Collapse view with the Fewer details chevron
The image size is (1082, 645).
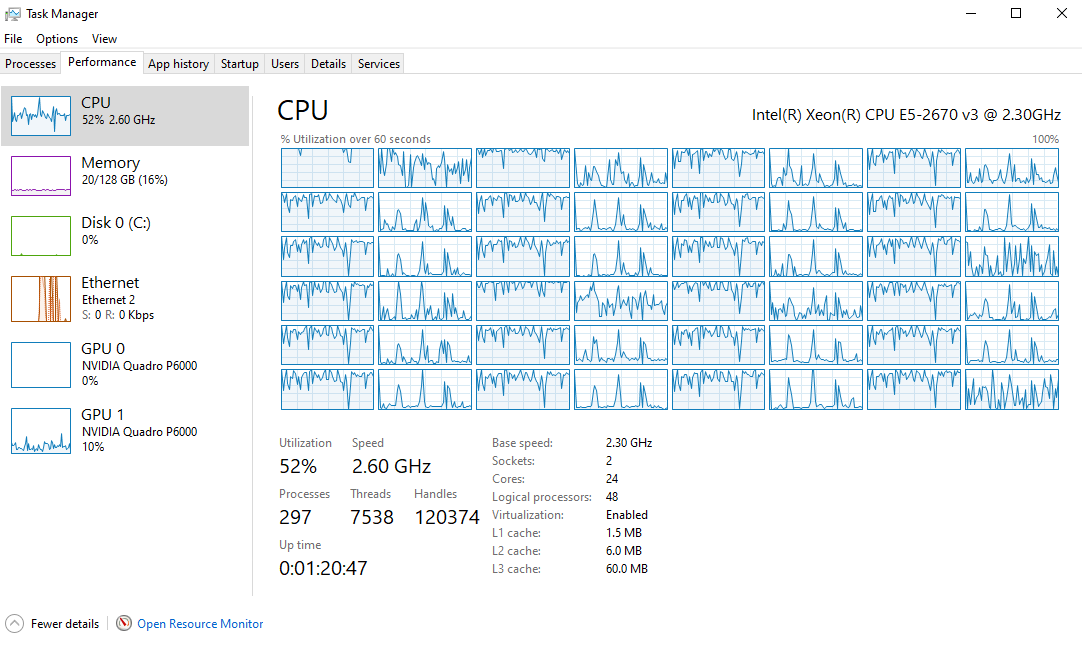click(14, 623)
